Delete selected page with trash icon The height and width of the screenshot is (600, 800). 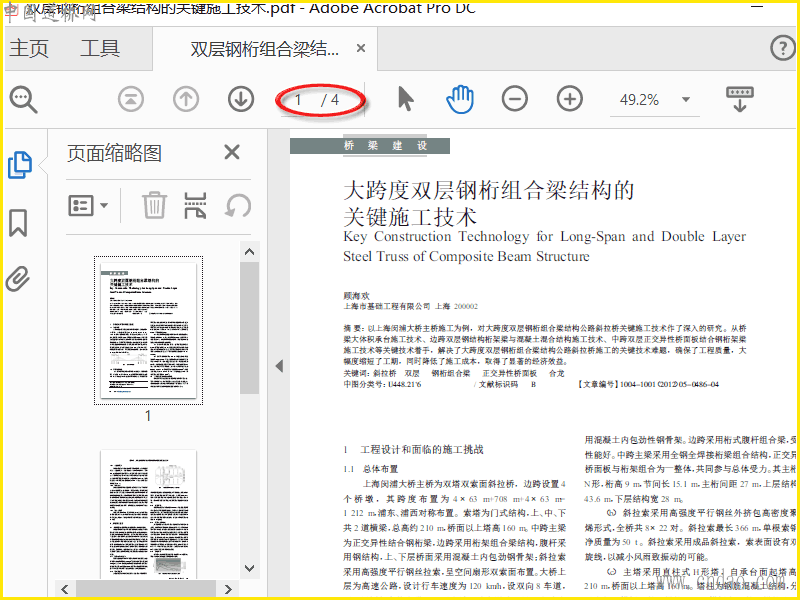click(x=154, y=205)
